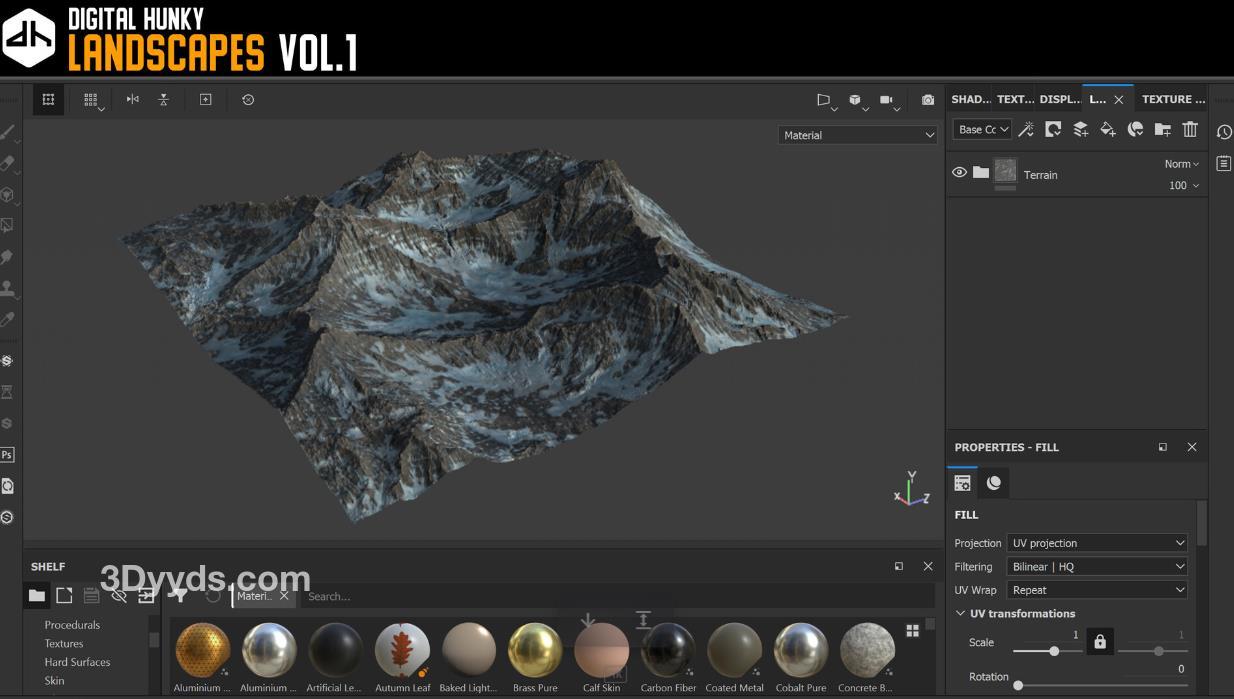1234x699 pixels.
Task: Click the add fill layer icon
Action: (x=1107, y=129)
